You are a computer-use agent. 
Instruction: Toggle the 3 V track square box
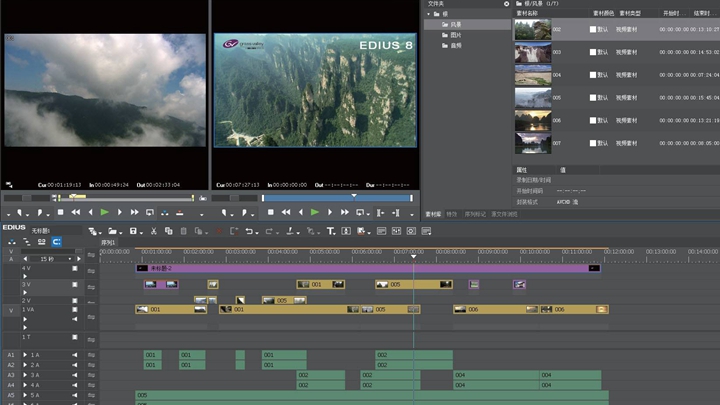75,285
